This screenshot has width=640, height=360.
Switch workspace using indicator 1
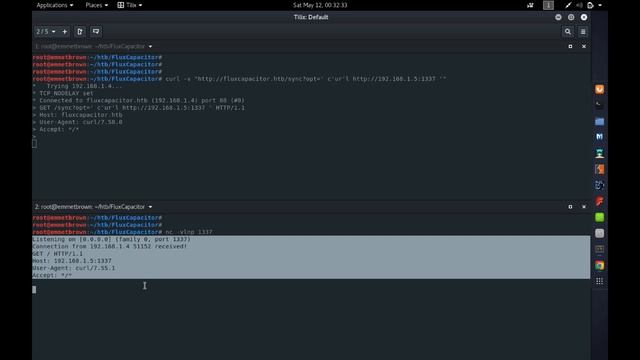click(548, 5)
